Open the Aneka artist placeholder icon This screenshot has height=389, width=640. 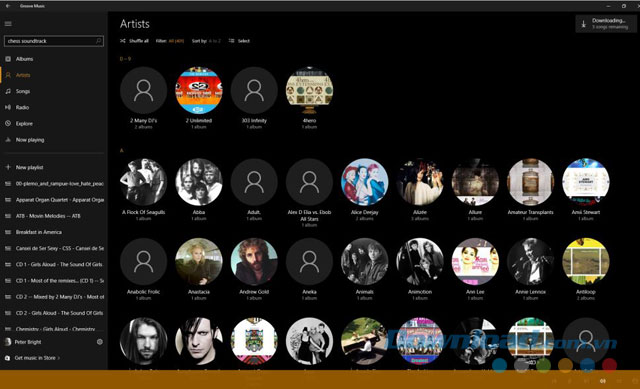[x=309, y=262]
